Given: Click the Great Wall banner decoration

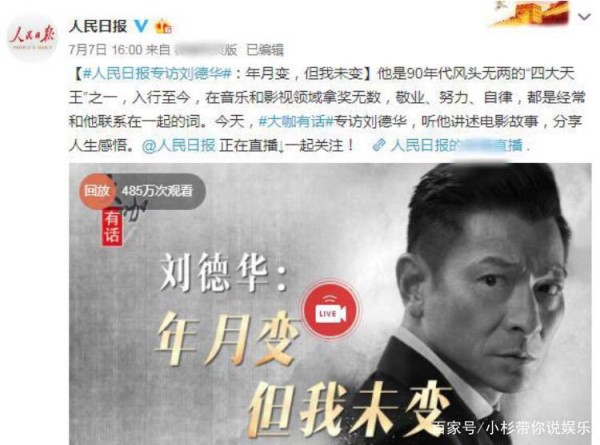Looking at the screenshot, I should (530, 14).
